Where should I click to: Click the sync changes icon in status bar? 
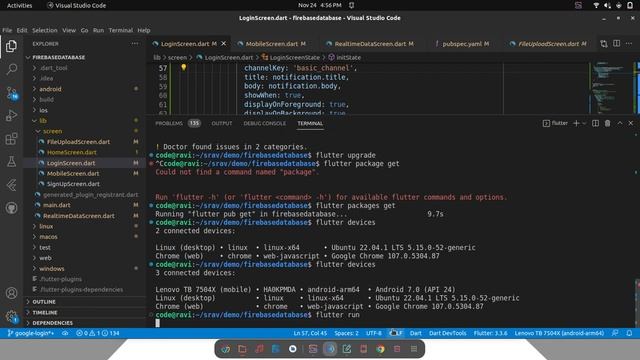(65, 333)
